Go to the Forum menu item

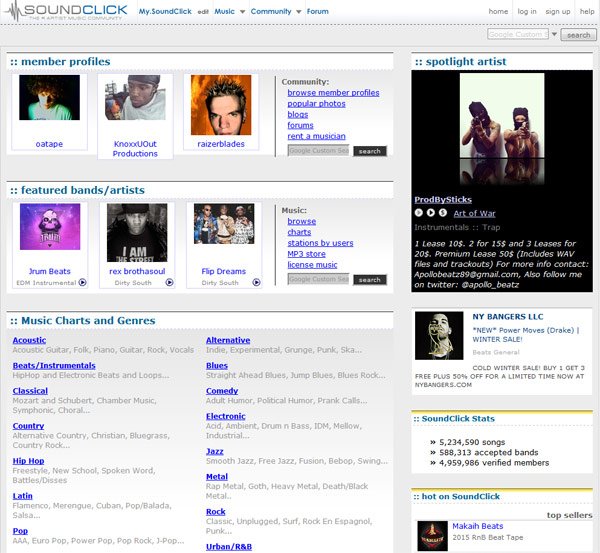318,11
